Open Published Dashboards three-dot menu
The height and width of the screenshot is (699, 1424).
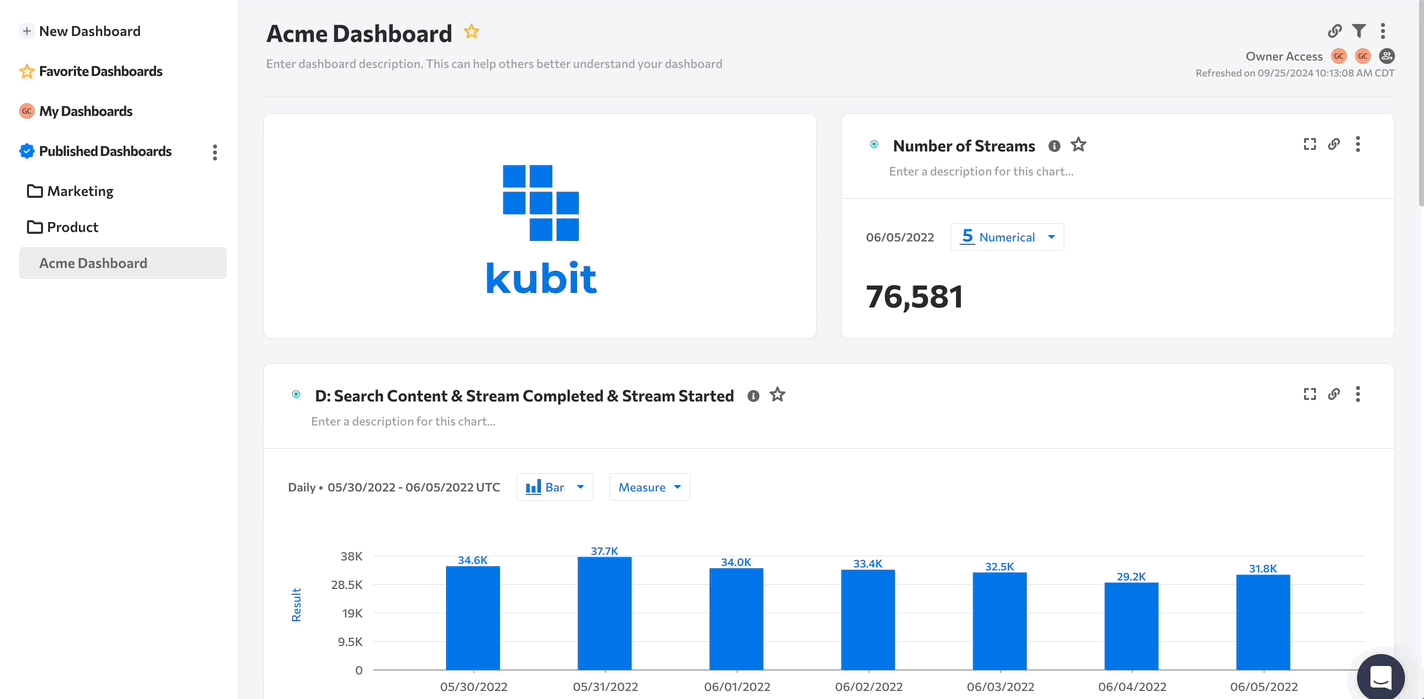[214, 152]
